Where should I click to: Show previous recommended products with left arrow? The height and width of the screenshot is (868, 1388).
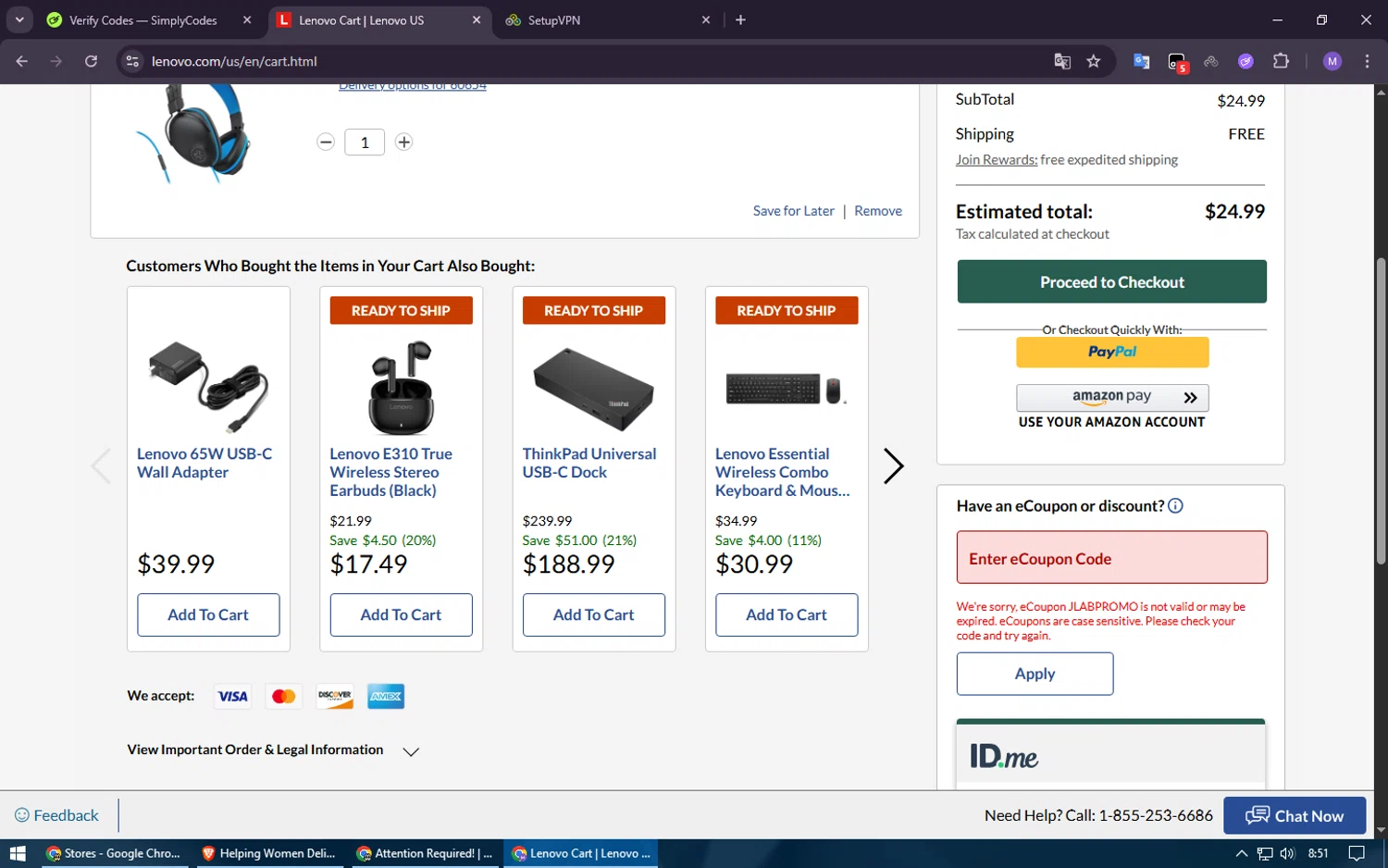click(x=101, y=465)
